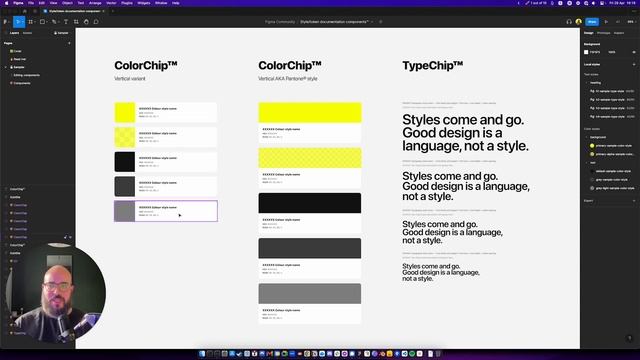Go to the Figma home icon
The height and width of the screenshot is (360, 640).
[x=25, y=11]
